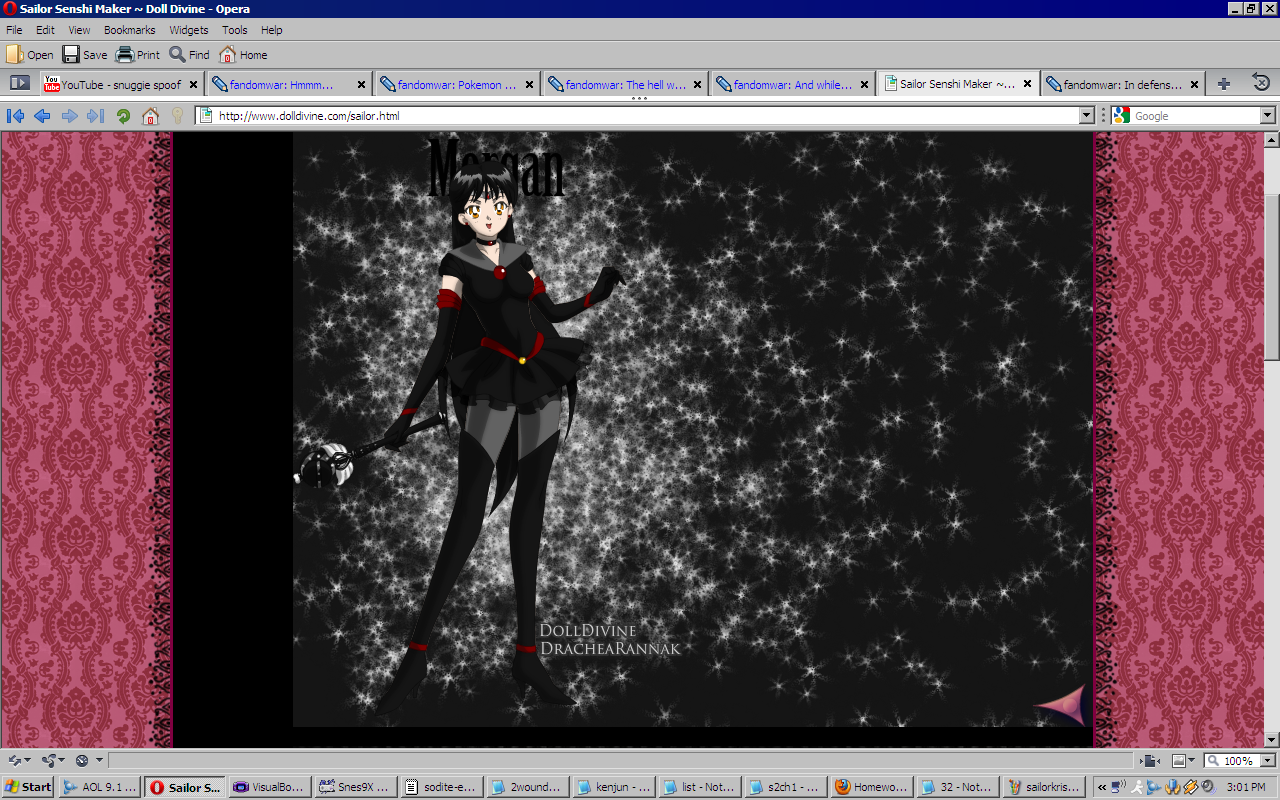Close the Sailor Senshi Maker tab

pos(1027,84)
